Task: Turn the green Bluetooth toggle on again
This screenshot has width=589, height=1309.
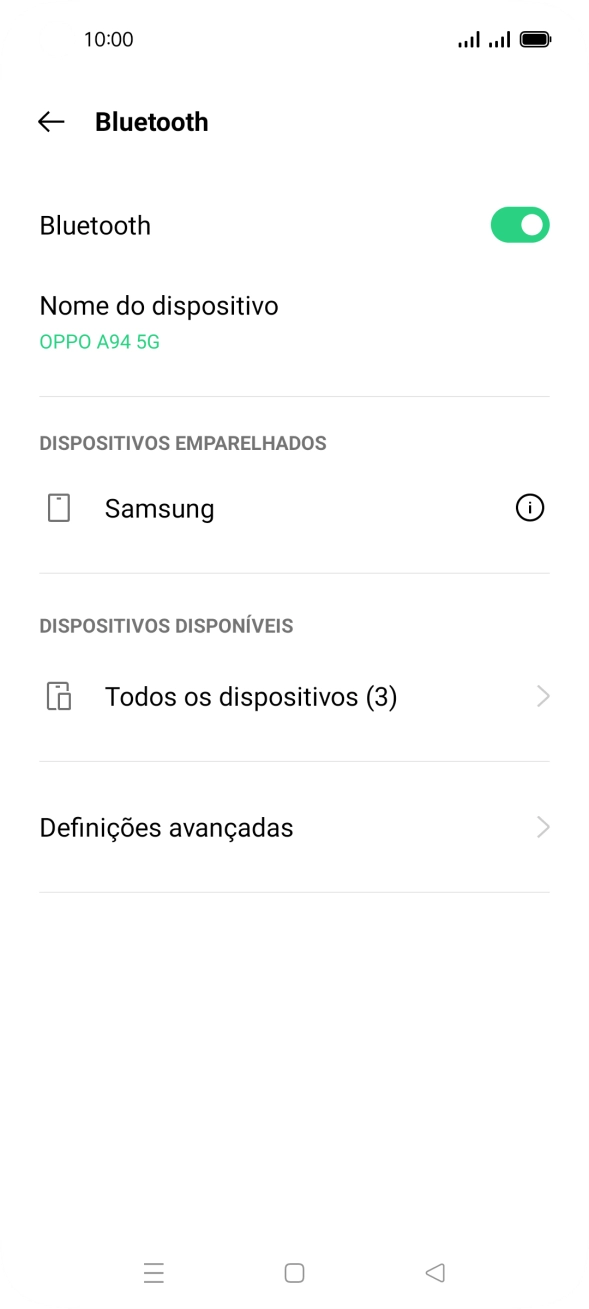Action: pyautogui.click(x=519, y=224)
